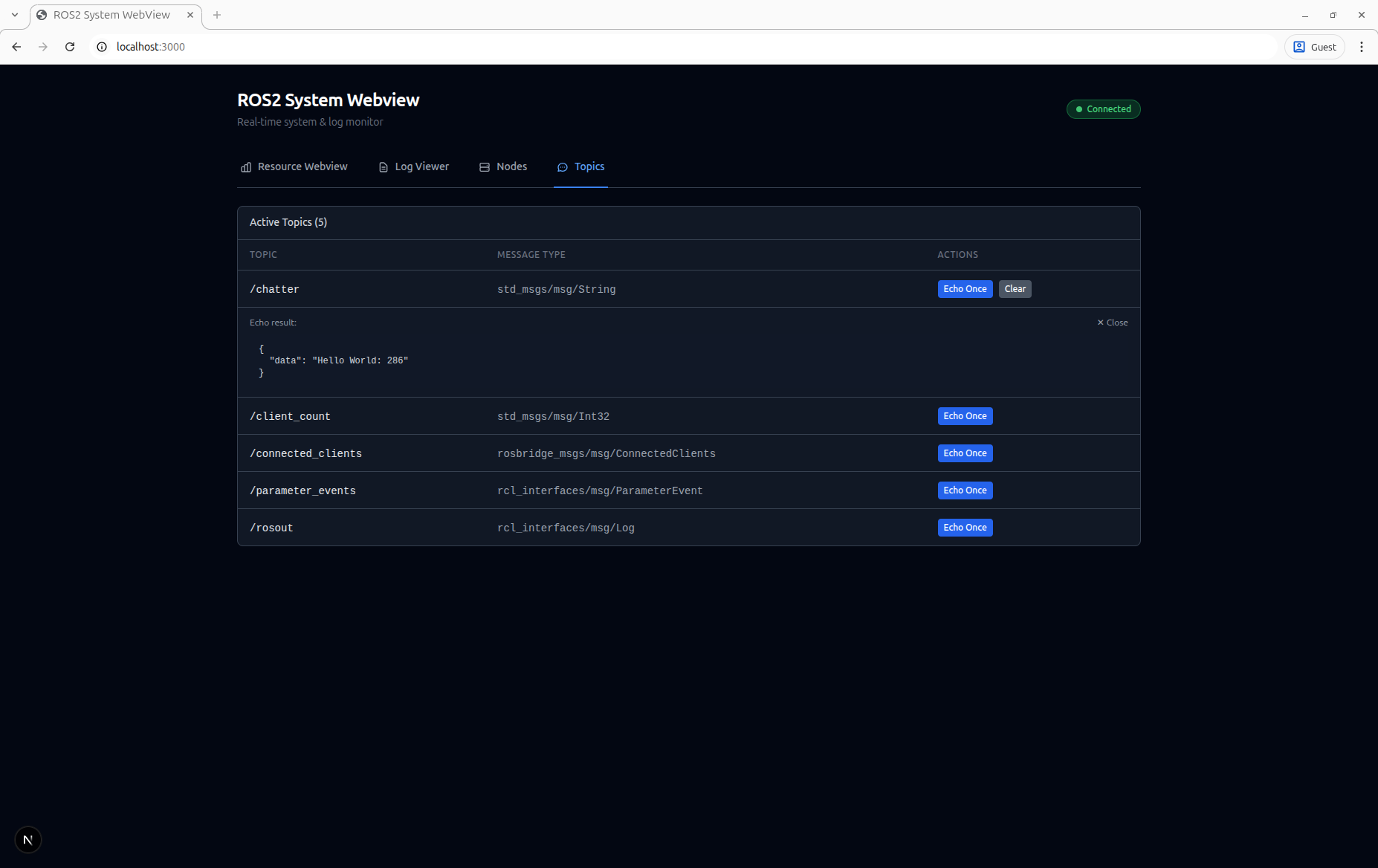The image size is (1378, 868).
Task: Click inside the address bar
Action: click(446, 46)
